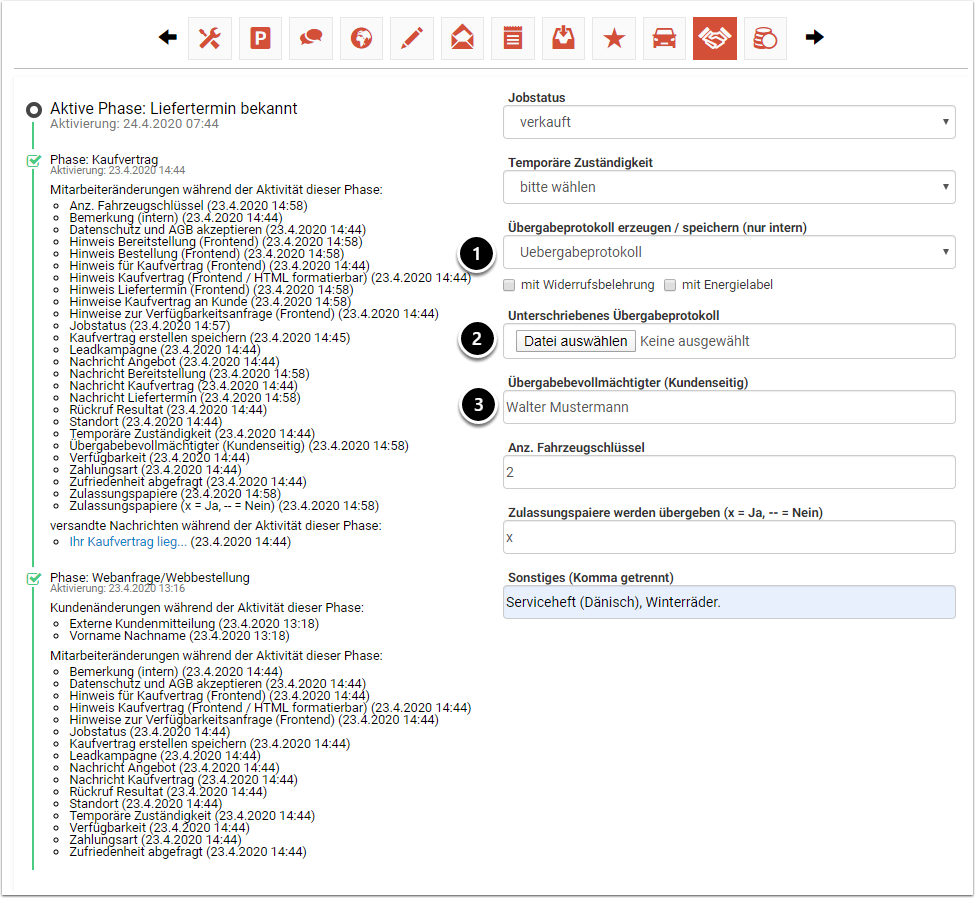
Task: Open the chat bubbles icon
Action: pos(311,38)
